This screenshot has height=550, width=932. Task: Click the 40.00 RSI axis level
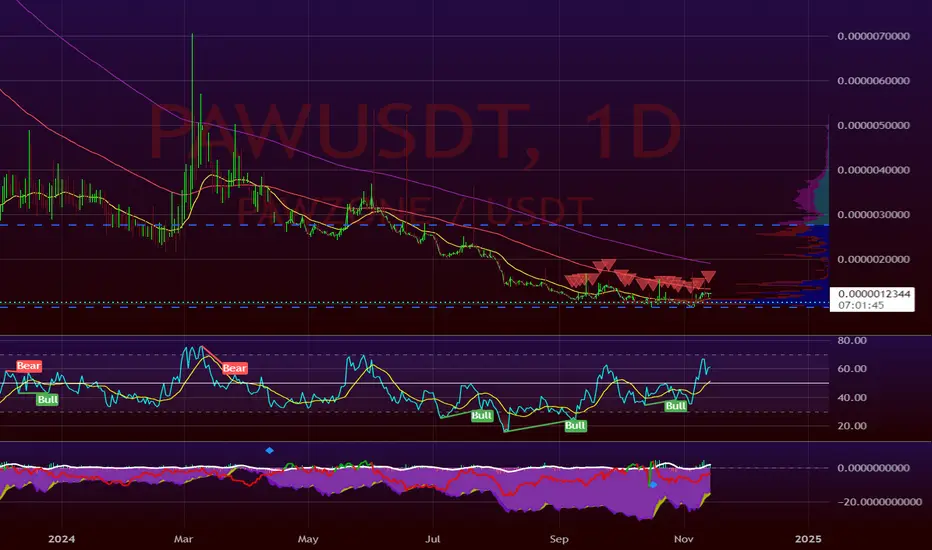852,397
